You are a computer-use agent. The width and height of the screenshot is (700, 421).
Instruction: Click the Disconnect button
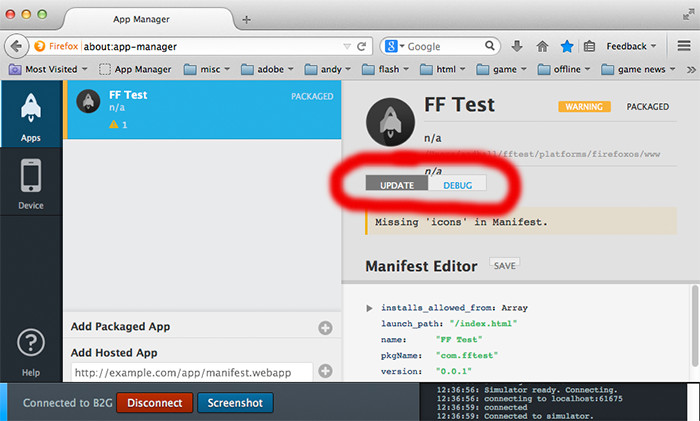(x=154, y=403)
